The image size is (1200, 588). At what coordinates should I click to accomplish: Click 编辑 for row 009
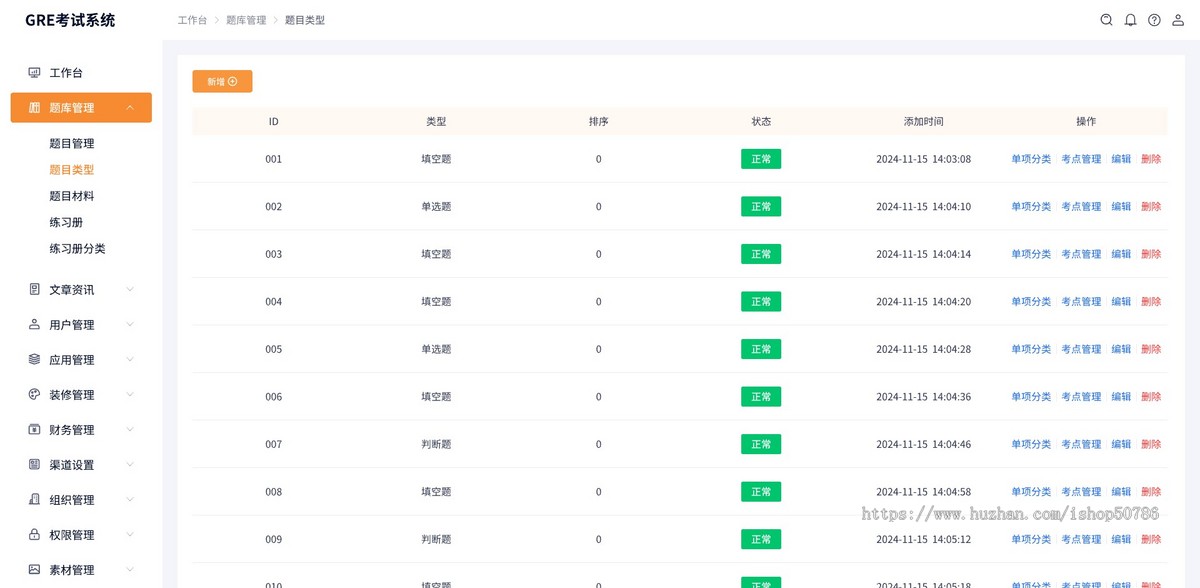tap(1121, 539)
